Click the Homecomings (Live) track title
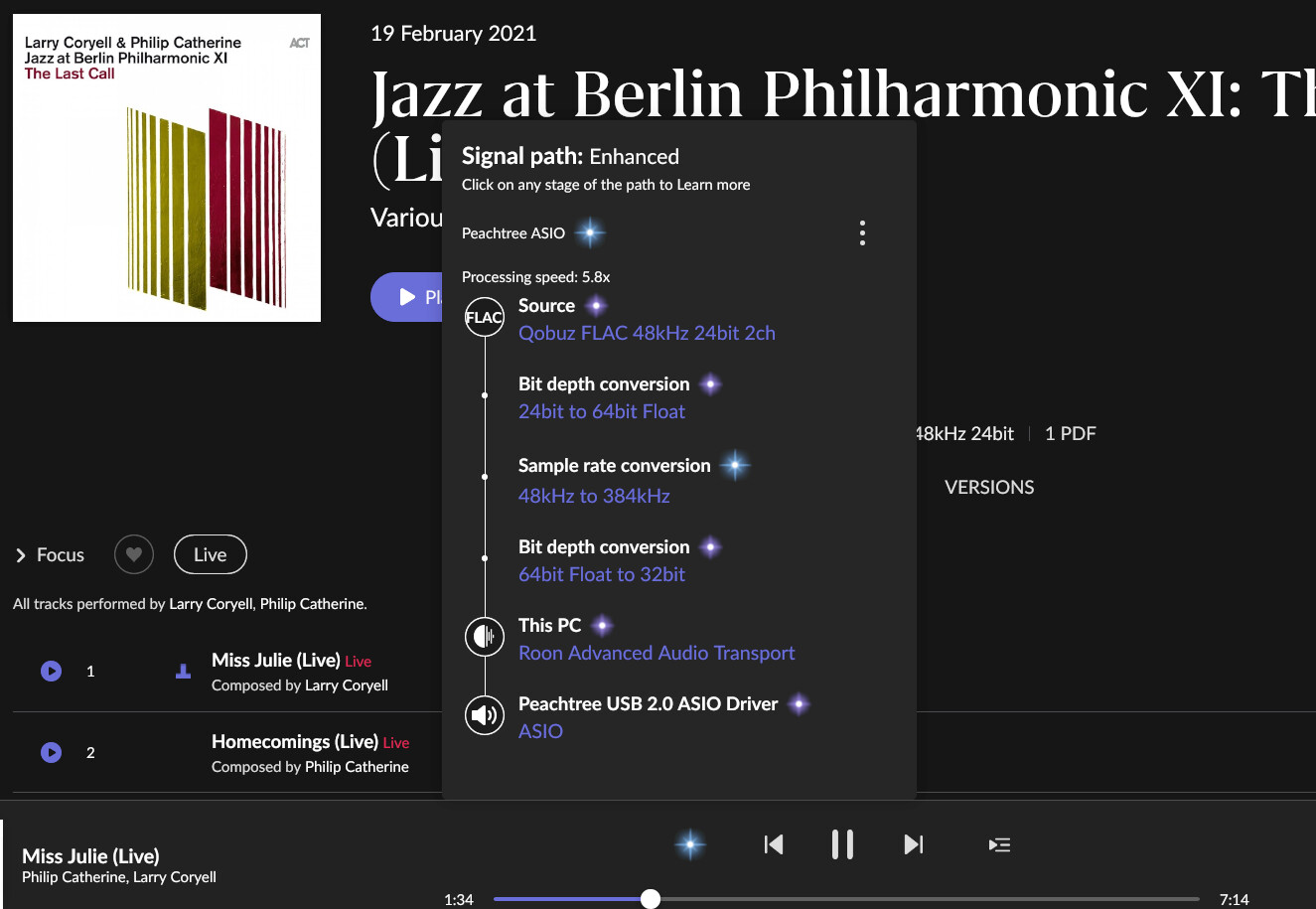This screenshot has height=909, width=1316. [x=295, y=742]
